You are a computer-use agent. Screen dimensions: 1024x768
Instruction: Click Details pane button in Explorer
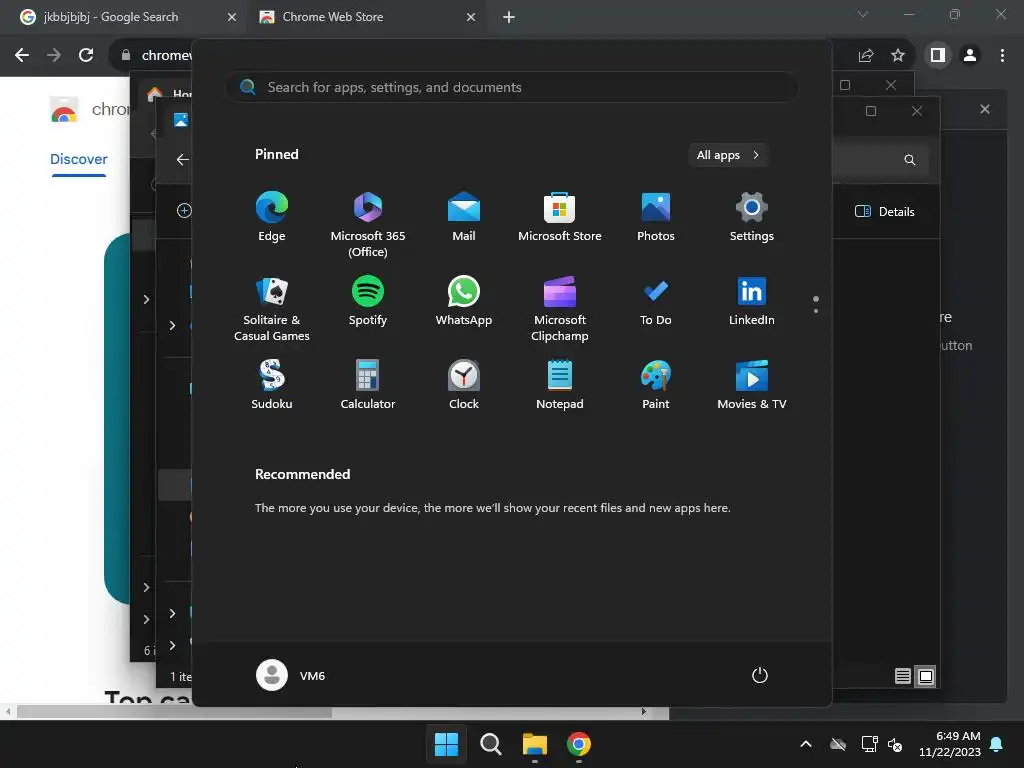[x=885, y=212]
